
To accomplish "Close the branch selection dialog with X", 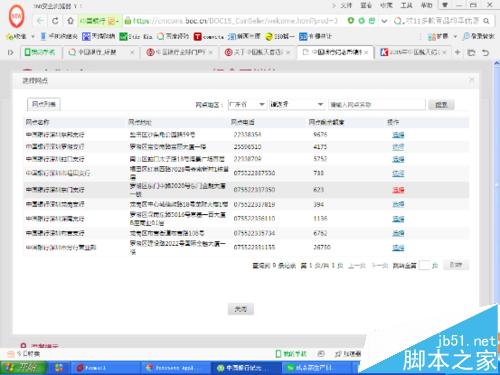I will coord(471,80).
